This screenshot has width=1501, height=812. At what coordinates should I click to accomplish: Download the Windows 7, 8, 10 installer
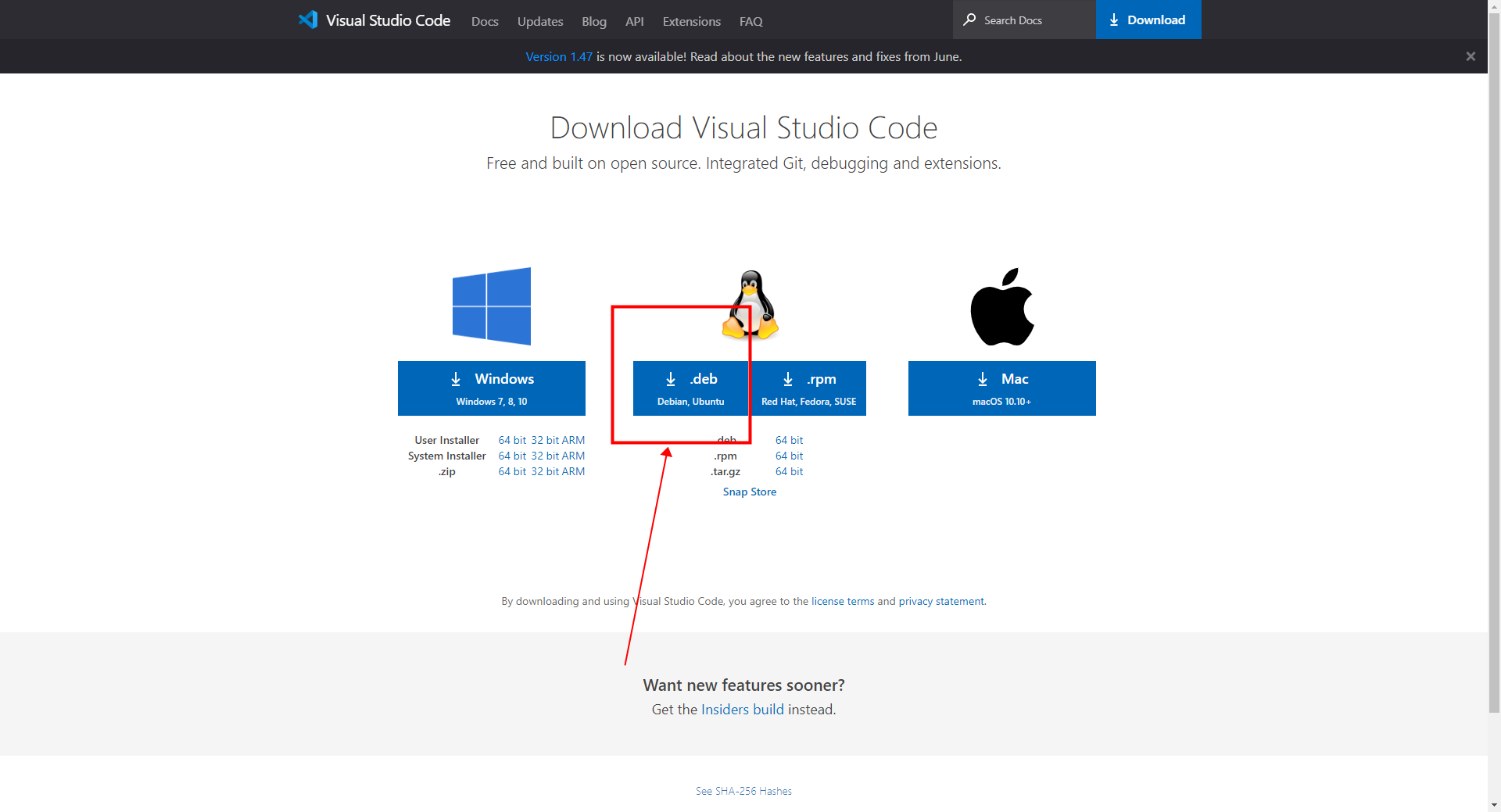tap(492, 388)
